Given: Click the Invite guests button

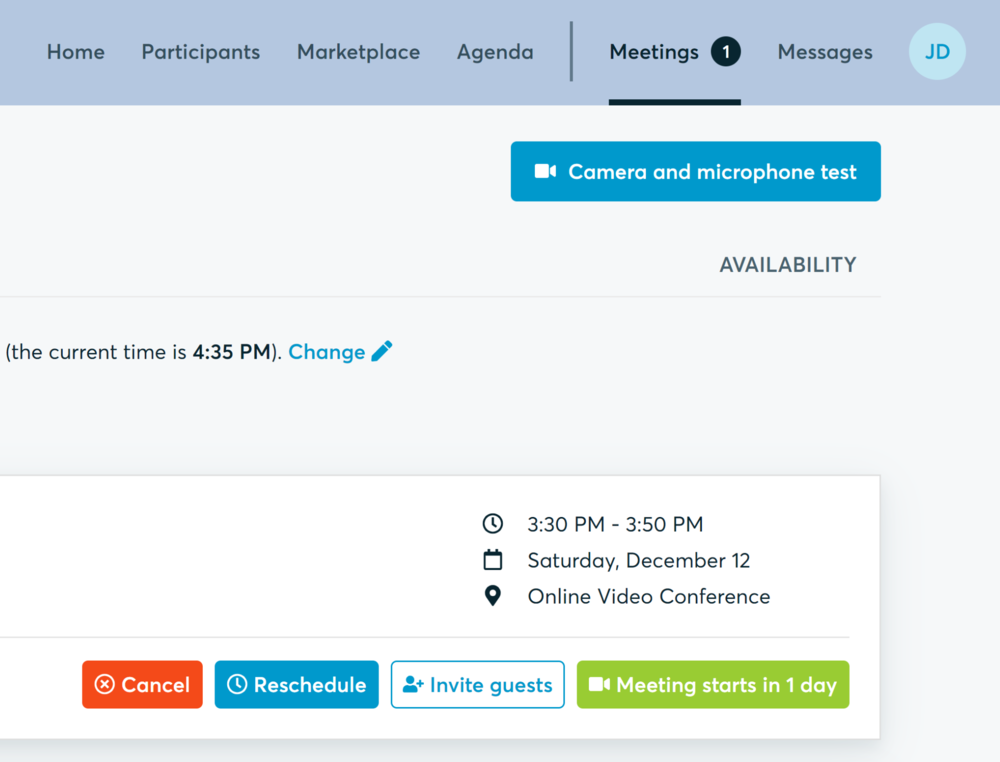Looking at the screenshot, I should pyautogui.click(x=478, y=685).
